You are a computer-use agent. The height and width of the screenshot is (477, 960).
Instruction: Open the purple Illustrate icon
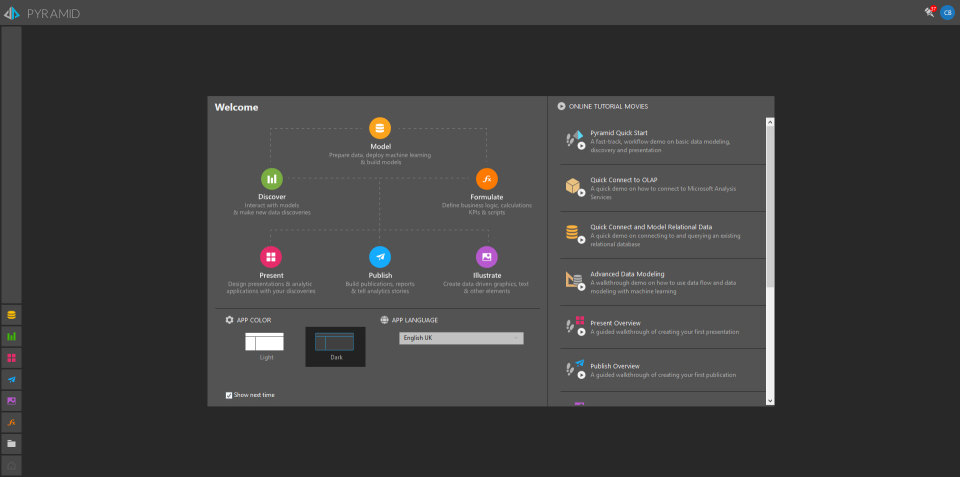[x=486, y=257]
